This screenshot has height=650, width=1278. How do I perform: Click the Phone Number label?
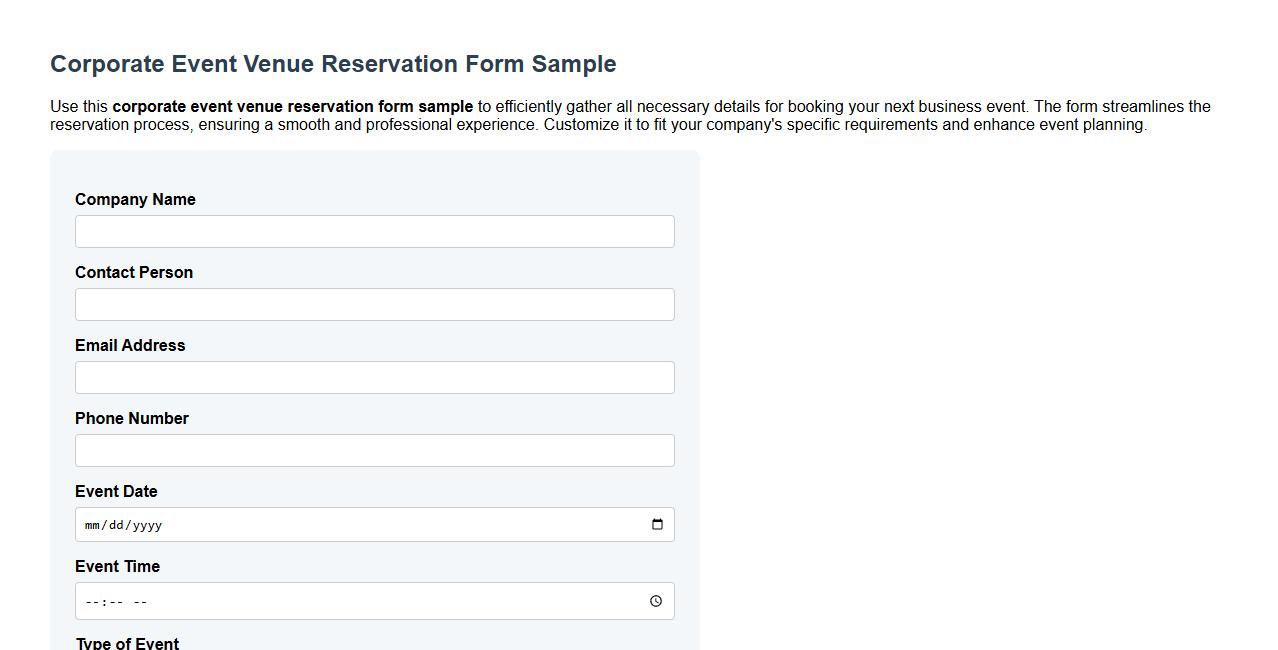pyautogui.click(x=131, y=418)
